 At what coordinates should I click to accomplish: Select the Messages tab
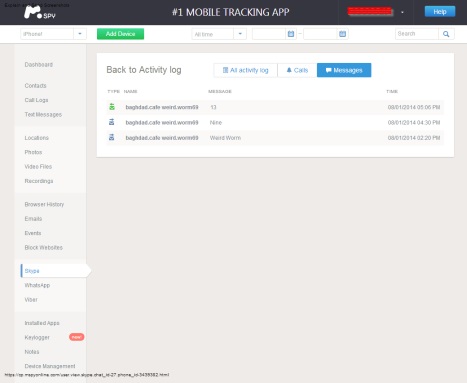coord(344,70)
